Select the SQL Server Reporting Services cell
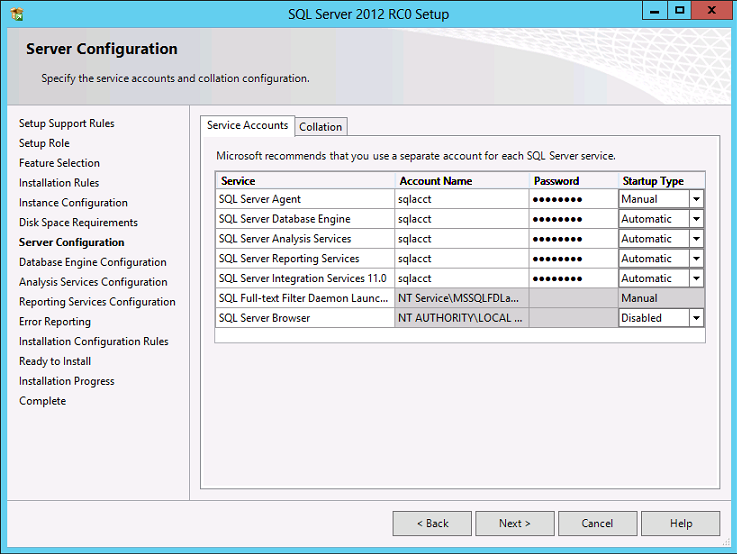737x554 pixels. [305, 258]
